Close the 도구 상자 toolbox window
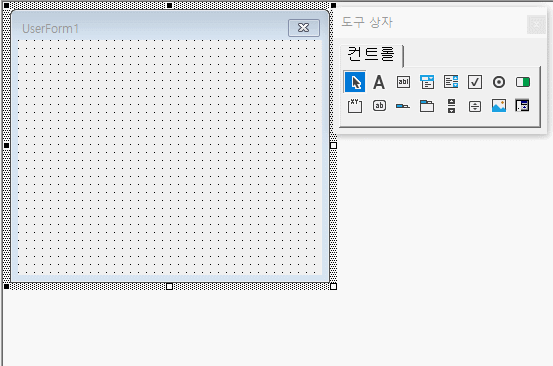 point(536,24)
